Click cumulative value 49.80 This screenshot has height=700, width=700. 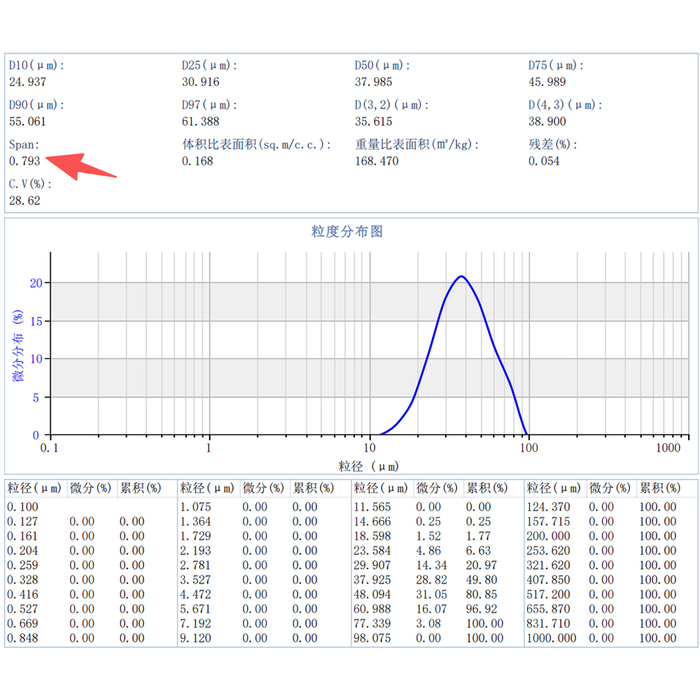click(482, 579)
